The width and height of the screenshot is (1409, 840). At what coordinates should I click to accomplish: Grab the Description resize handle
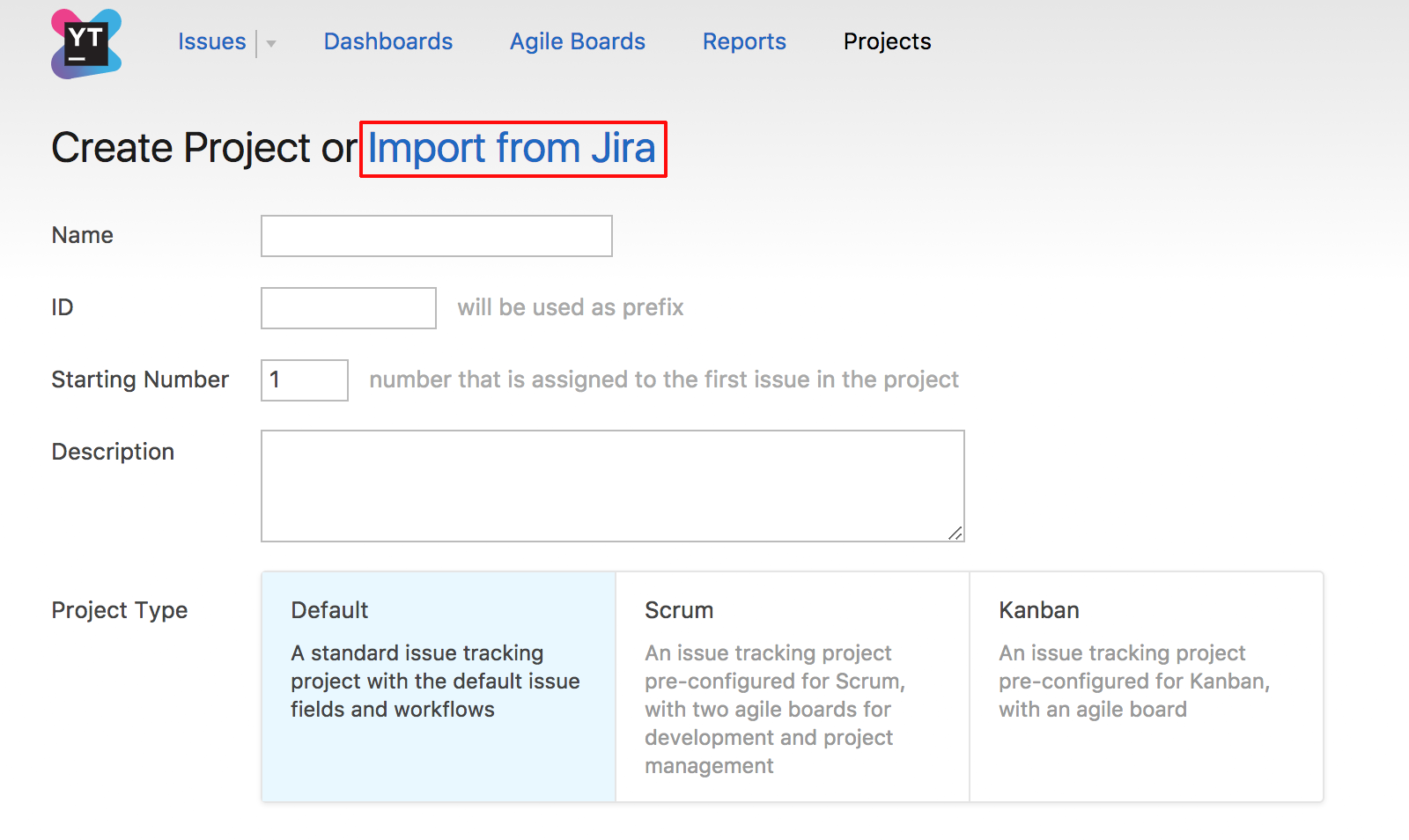coord(955,533)
